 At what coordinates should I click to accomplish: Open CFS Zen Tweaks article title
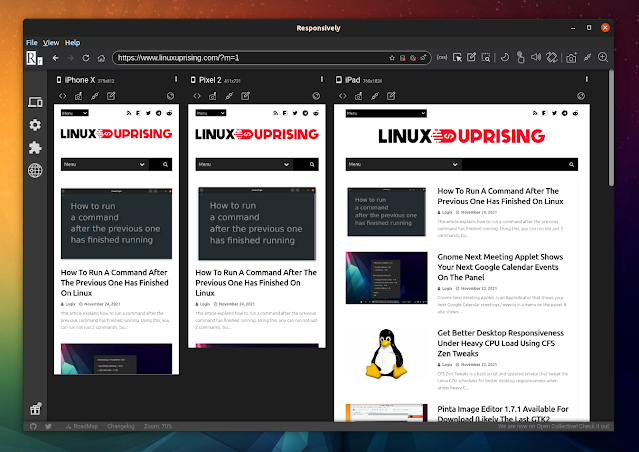point(500,343)
